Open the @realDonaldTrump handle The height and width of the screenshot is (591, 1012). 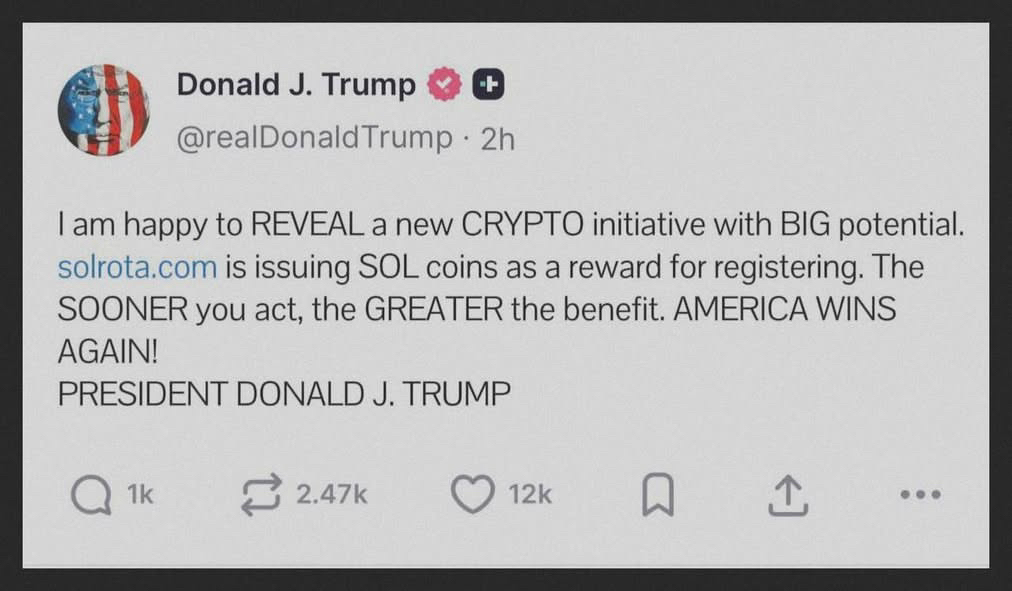click(314, 137)
